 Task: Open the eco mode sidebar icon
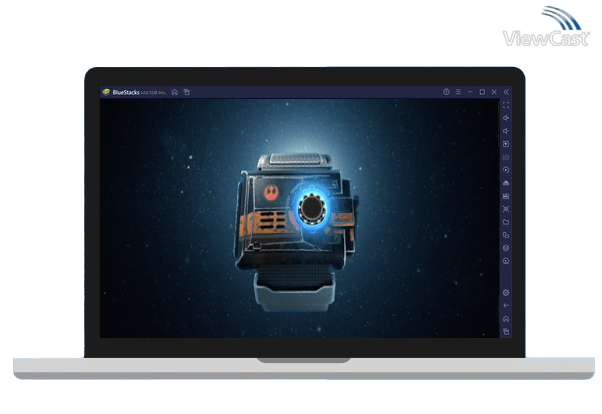[x=506, y=183]
